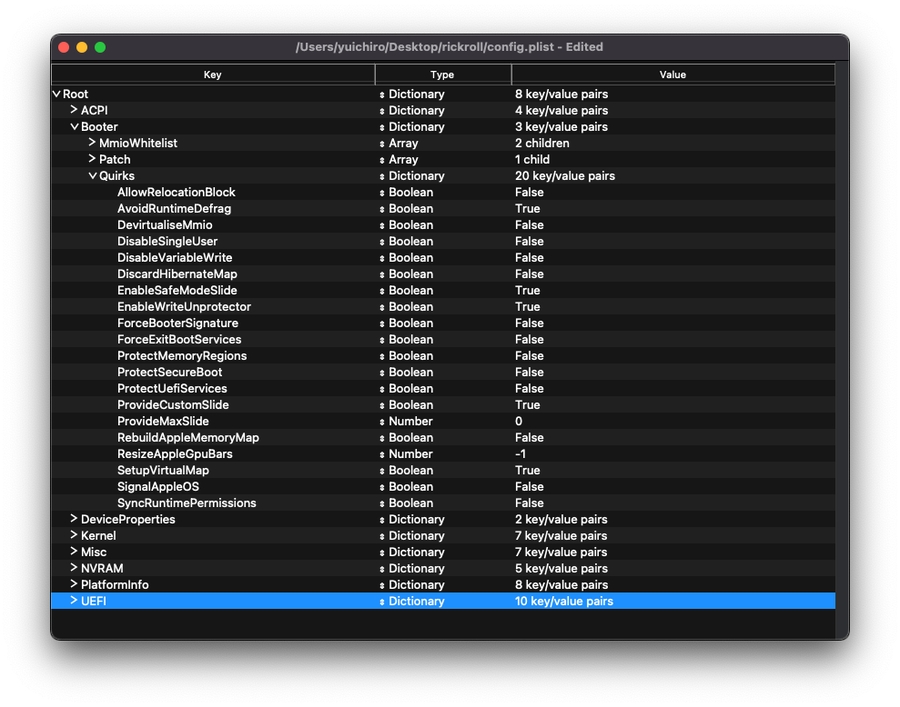Image resolution: width=900 pixels, height=707 pixels.
Task: Collapse the Quirks dictionary
Action: pos(92,176)
